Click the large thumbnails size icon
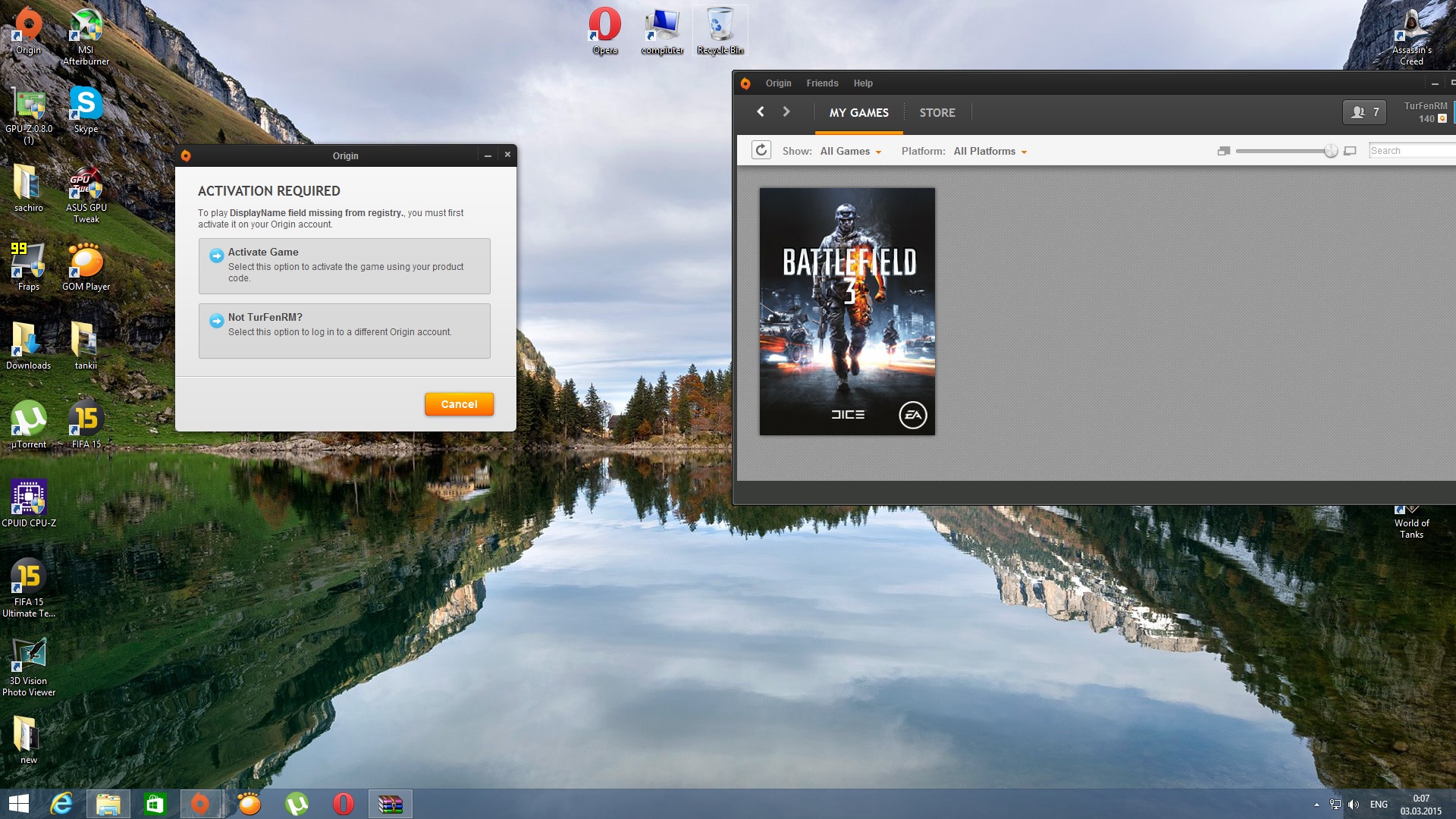The image size is (1456, 819). pos(1350,151)
